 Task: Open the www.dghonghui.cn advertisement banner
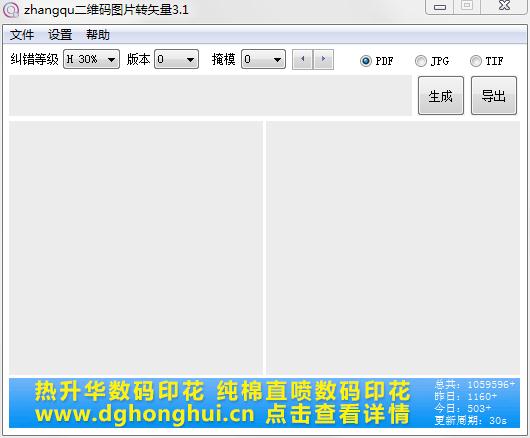pos(264,403)
